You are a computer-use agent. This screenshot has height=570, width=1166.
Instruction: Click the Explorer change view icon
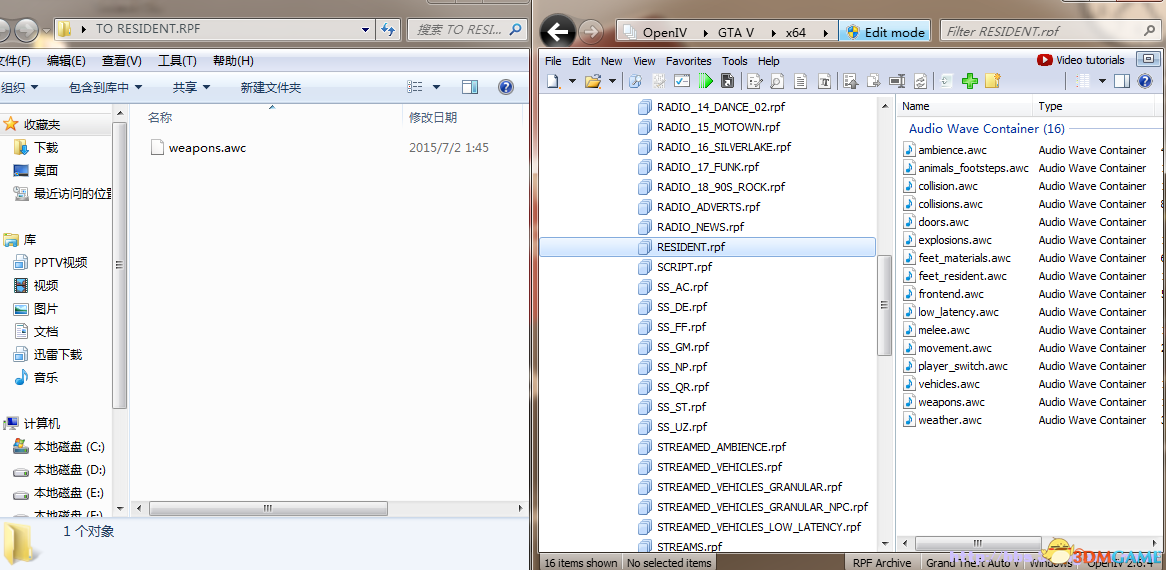tap(415, 87)
